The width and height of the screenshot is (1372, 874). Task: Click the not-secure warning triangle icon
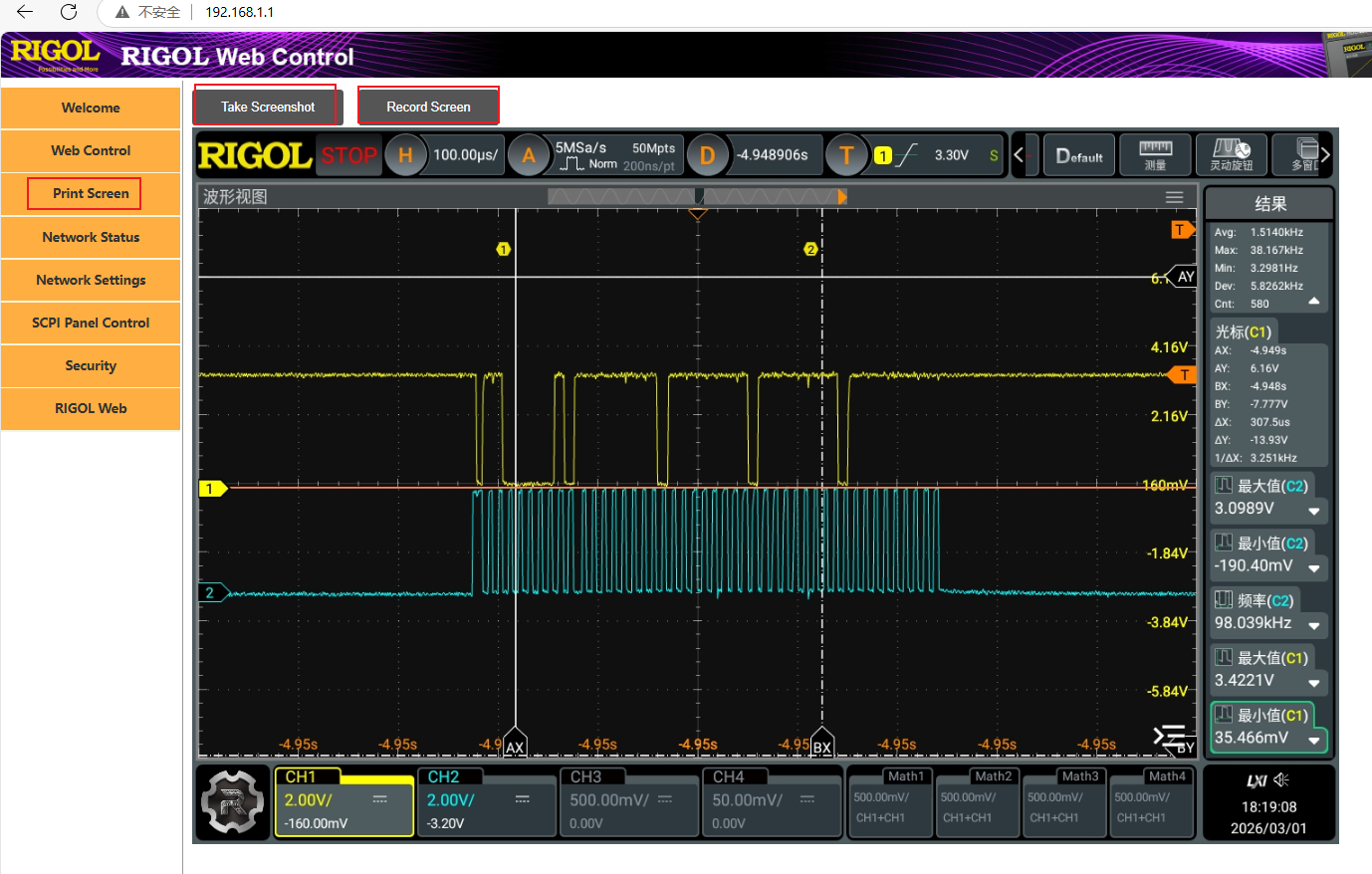coord(122,12)
